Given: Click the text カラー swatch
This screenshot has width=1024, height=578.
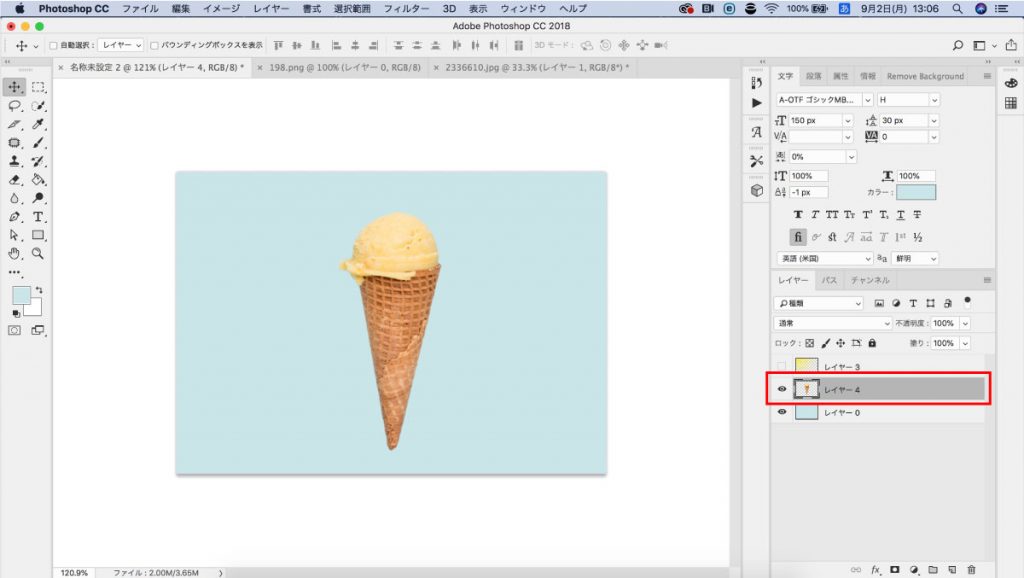Looking at the screenshot, I should click(916, 192).
